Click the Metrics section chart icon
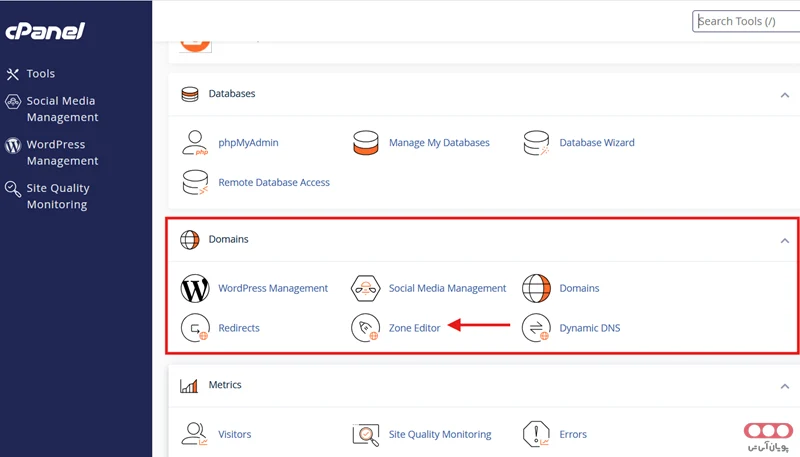800x457 pixels. coord(189,386)
